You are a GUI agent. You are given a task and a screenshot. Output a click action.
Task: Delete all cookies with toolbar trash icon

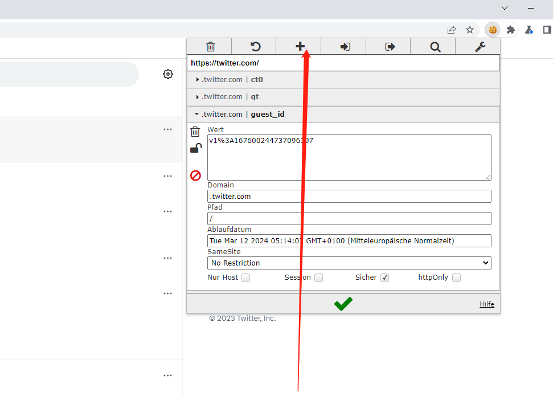pos(210,46)
